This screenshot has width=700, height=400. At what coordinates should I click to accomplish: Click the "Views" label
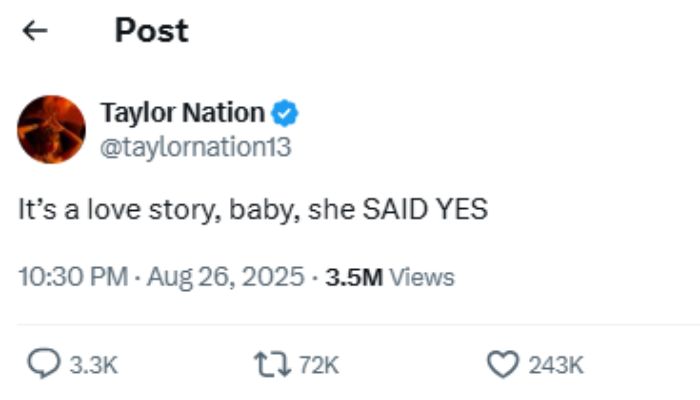click(x=421, y=276)
